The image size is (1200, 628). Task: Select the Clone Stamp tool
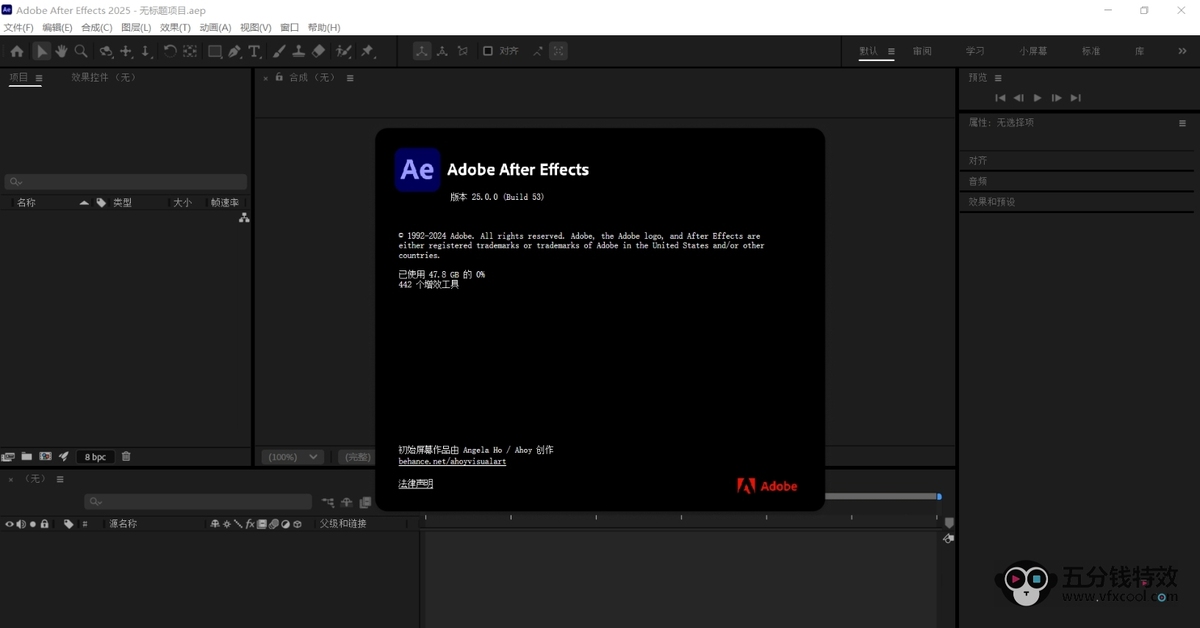(298, 51)
